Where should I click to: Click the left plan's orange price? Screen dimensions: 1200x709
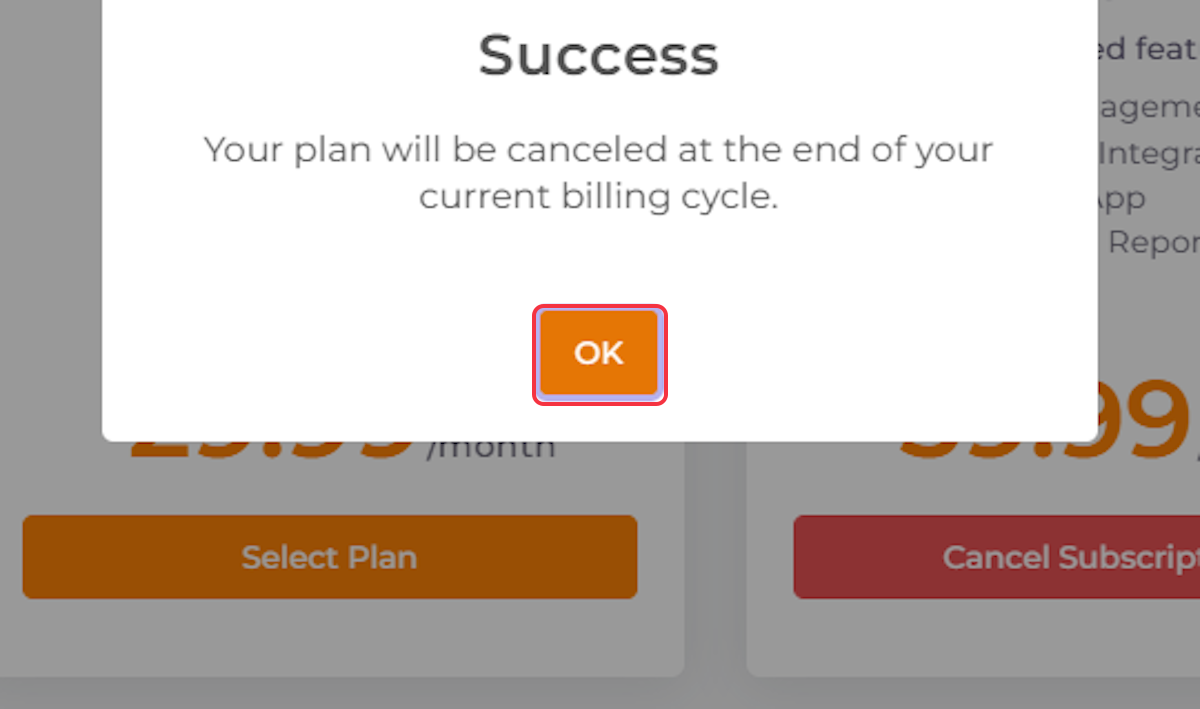pos(271,450)
